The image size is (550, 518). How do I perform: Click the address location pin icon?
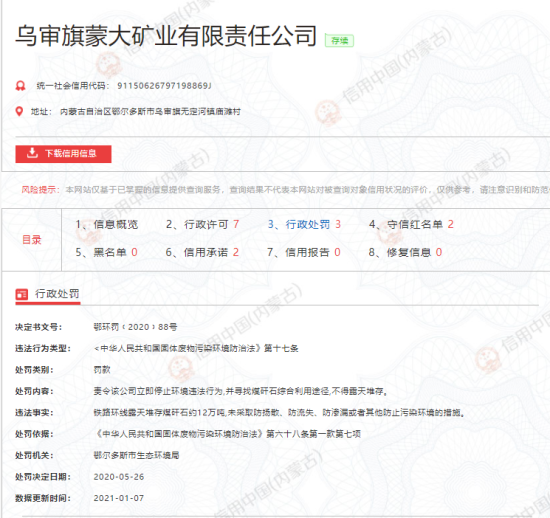tap(19, 112)
